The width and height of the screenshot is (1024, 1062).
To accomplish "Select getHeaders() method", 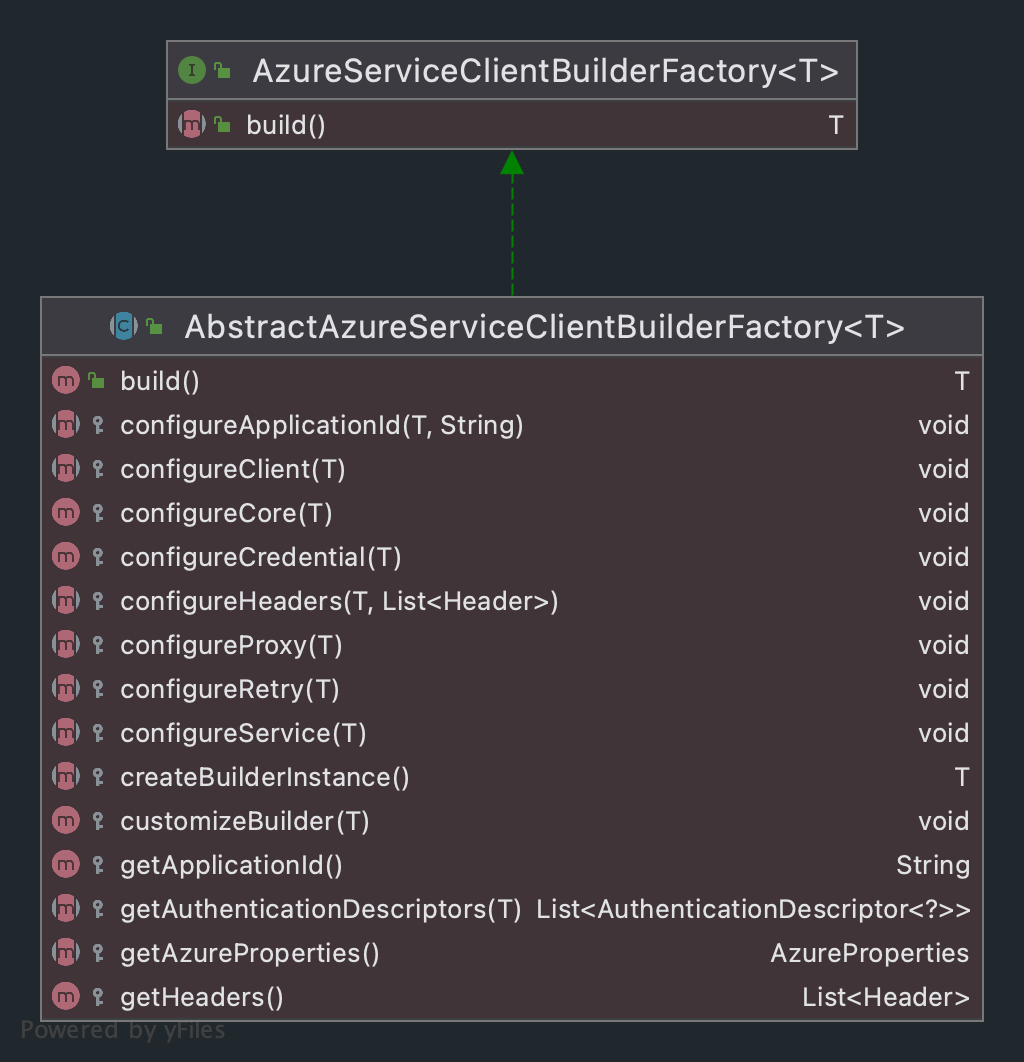I will point(202,998).
